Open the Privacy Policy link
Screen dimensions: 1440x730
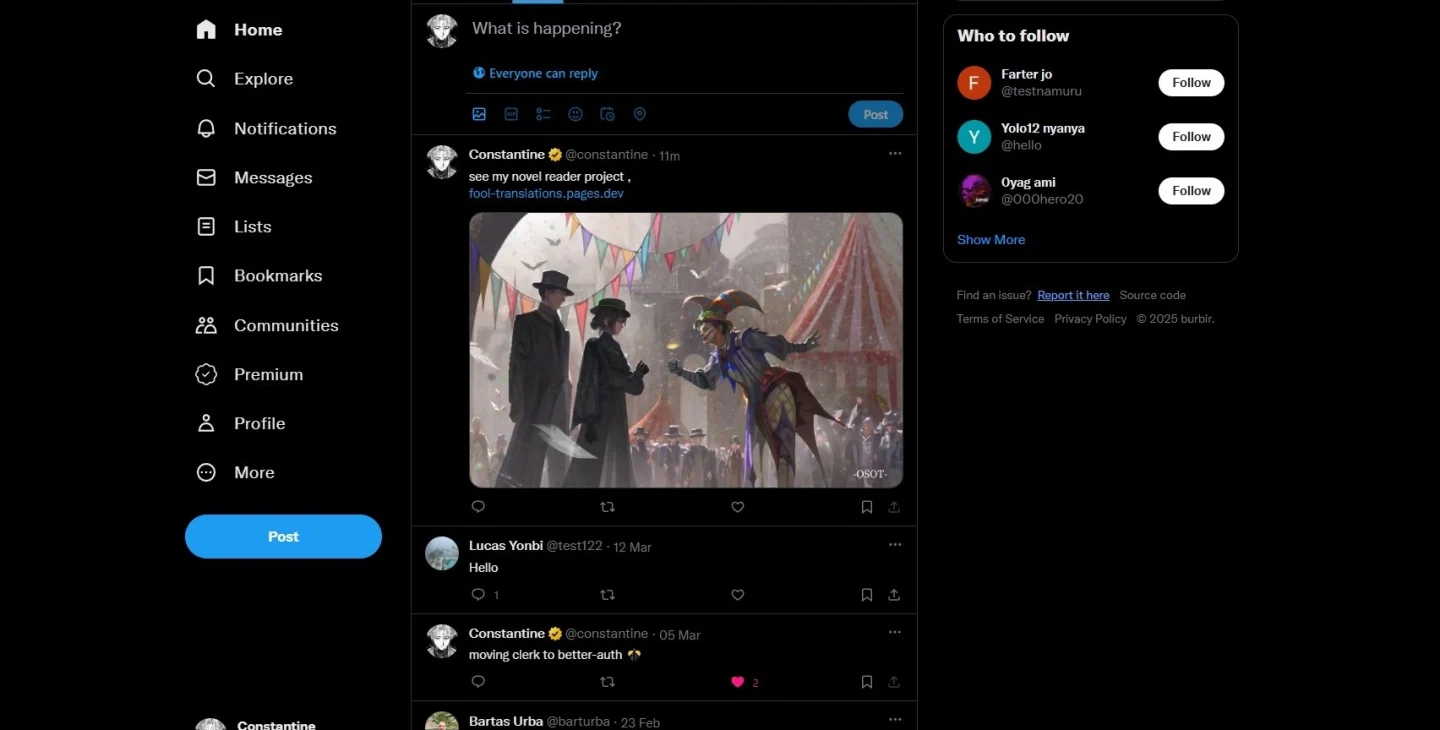tap(1090, 319)
